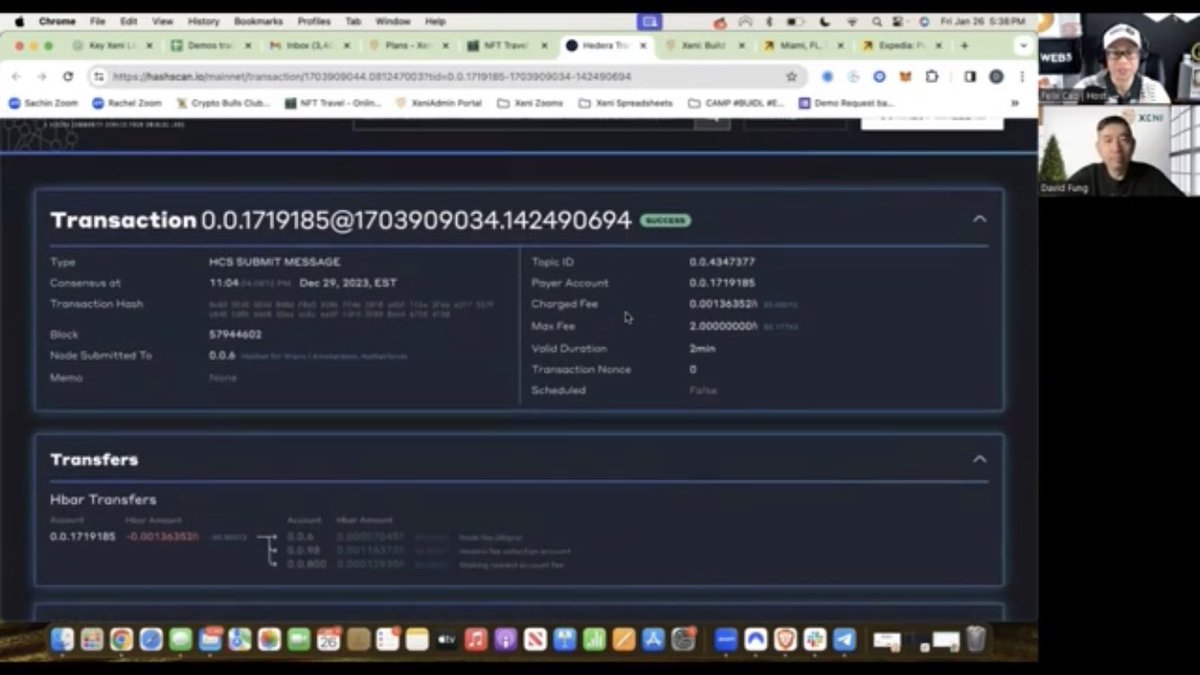
Task: Open Rachel Zoom bookmark
Action: (127, 103)
